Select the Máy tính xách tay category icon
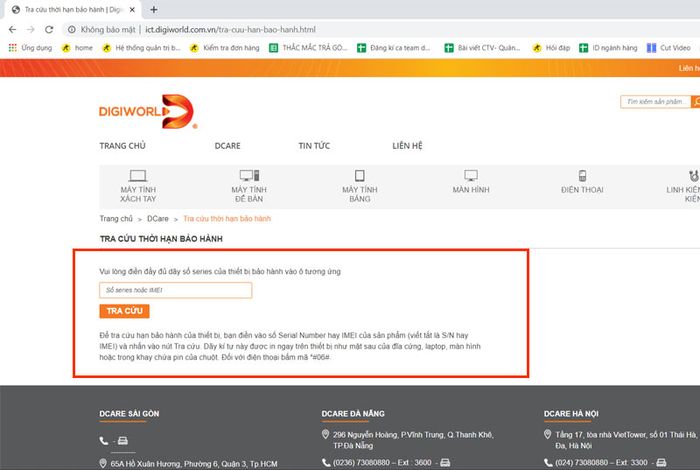Screen dimensions: 700x470 (x=138, y=175)
